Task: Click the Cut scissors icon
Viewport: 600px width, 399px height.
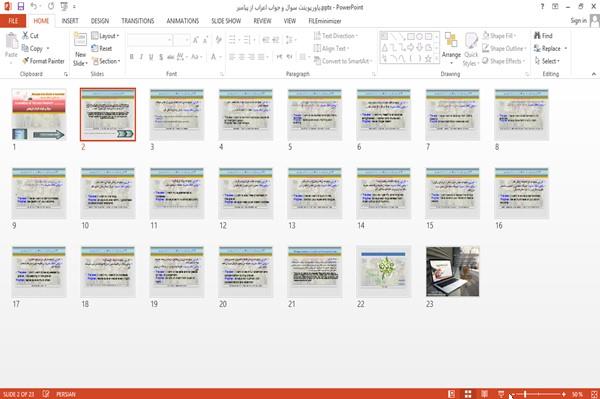Action: point(26,36)
